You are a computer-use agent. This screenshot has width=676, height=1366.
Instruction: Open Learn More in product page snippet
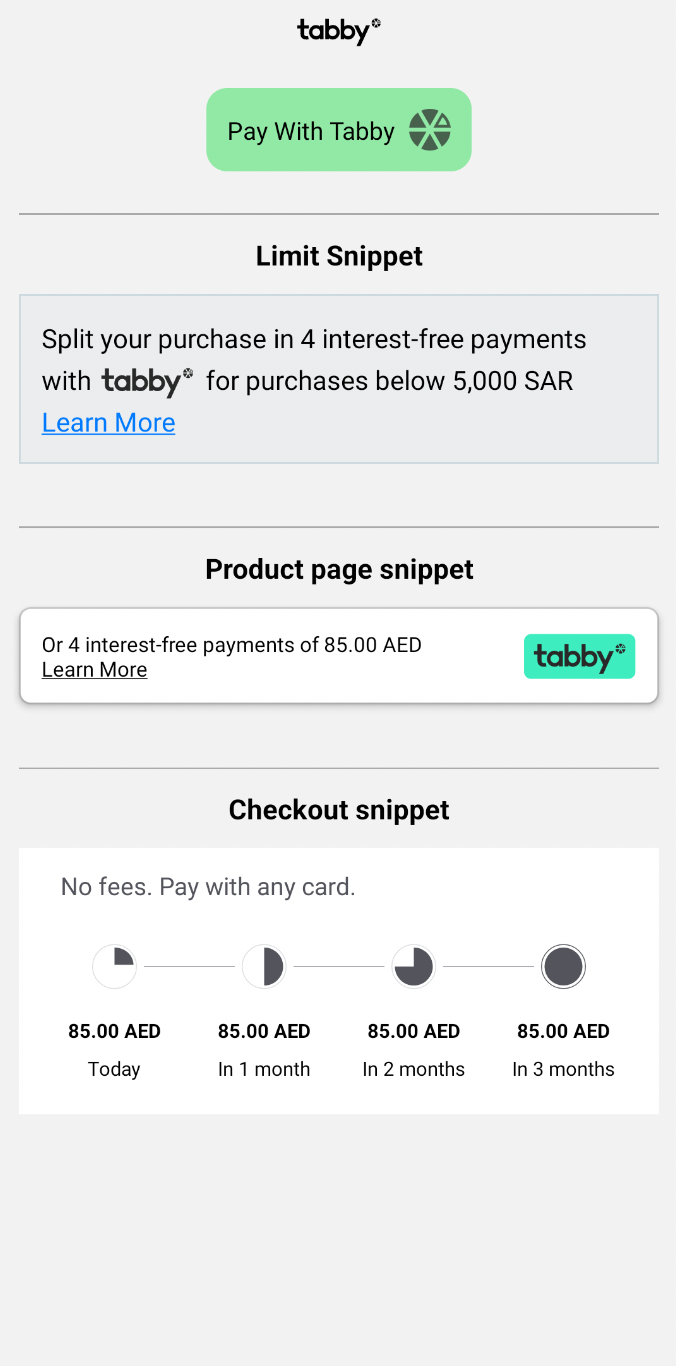(94, 670)
